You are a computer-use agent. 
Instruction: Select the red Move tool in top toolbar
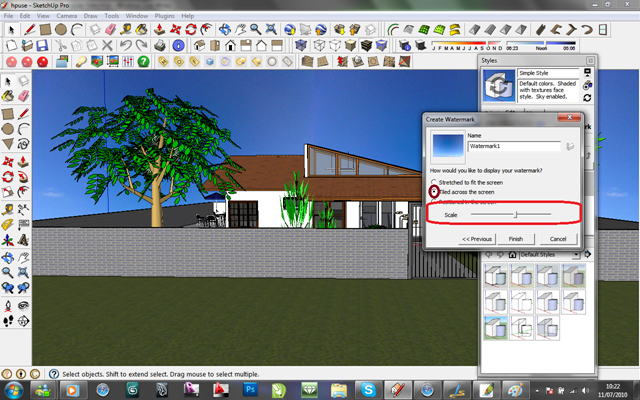[x=175, y=30]
